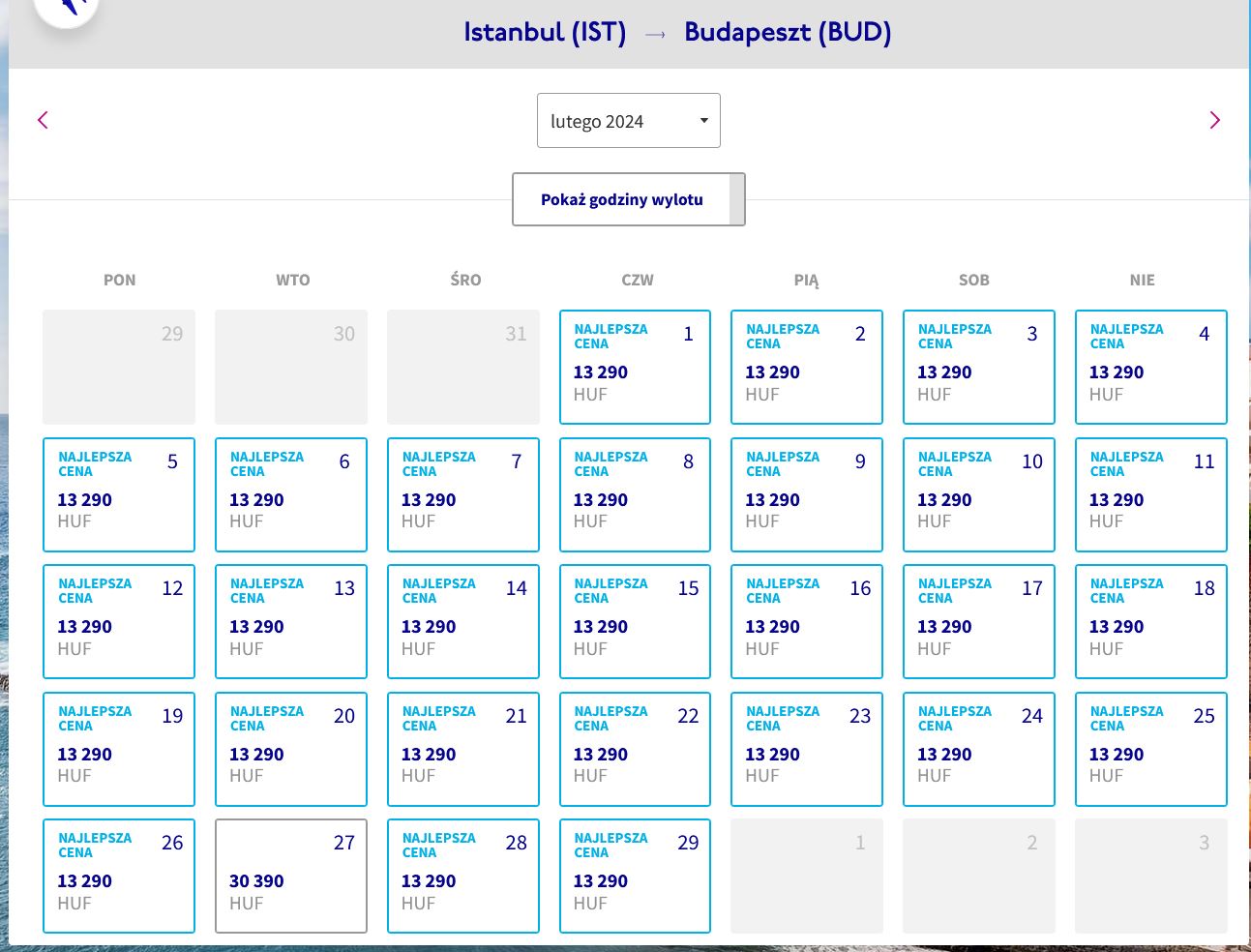Select February 18 Sunday fare

pyautogui.click(x=1151, y=621)
